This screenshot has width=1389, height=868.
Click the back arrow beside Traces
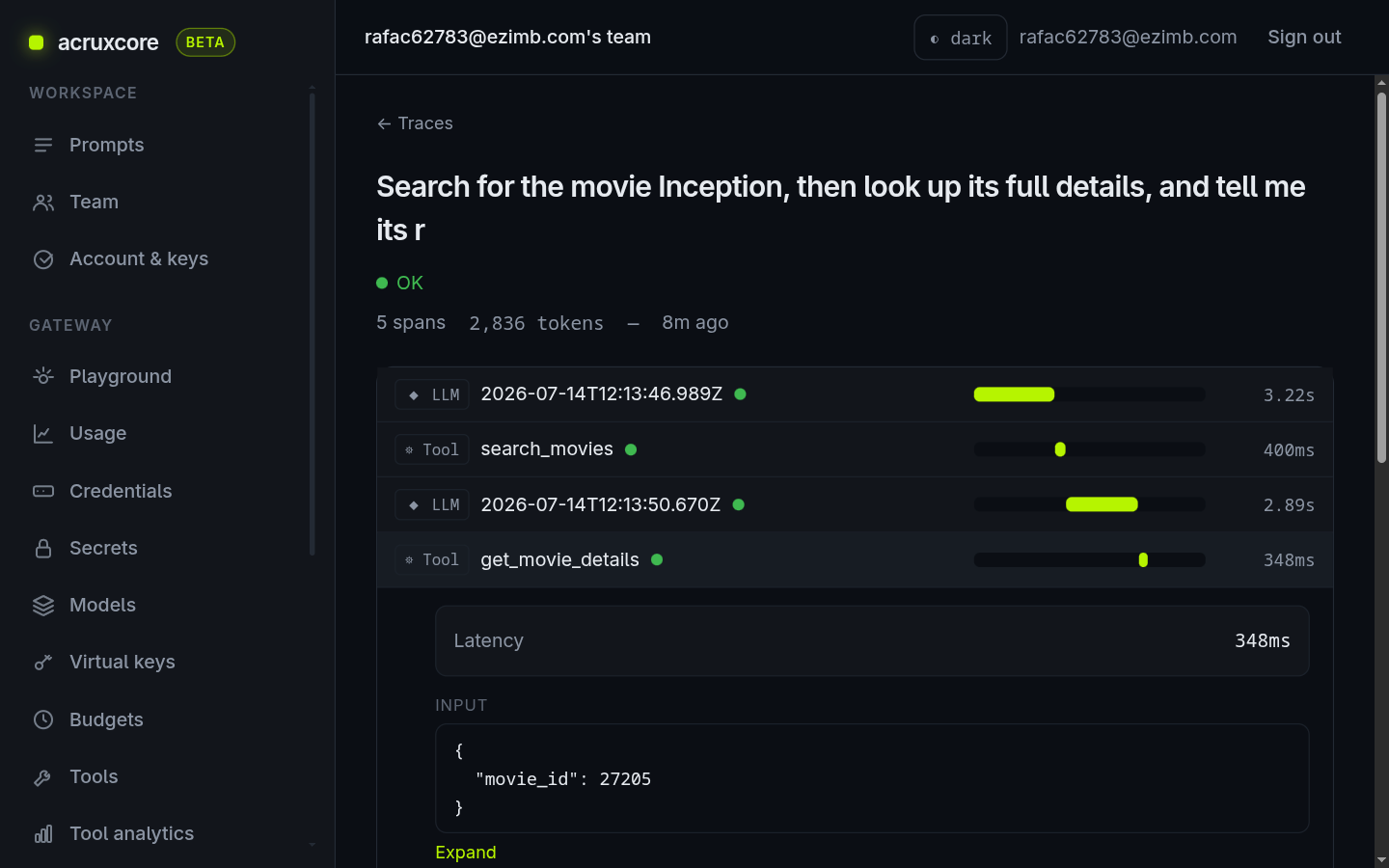[x=384, y=123]
